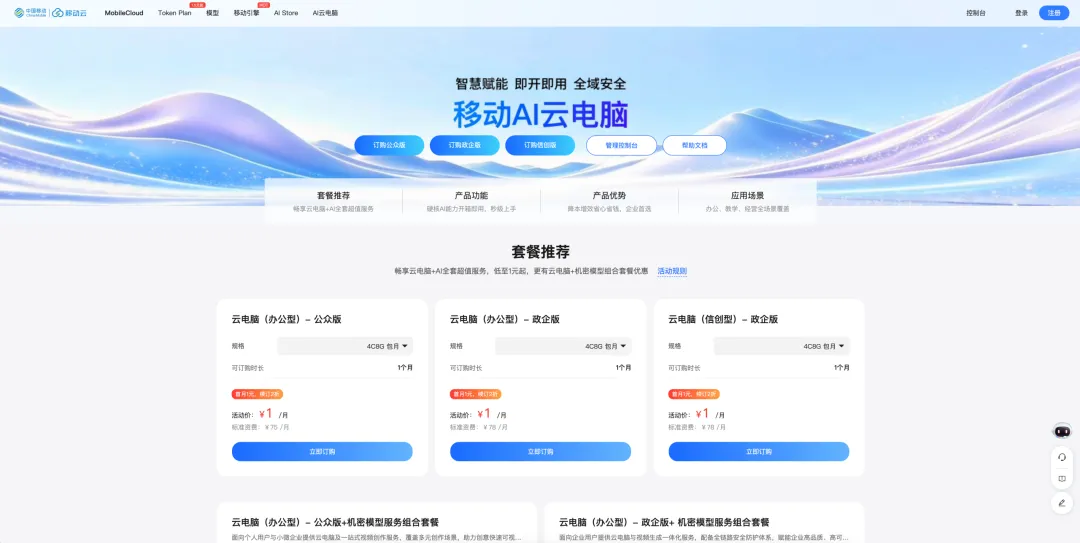Open the Token Plan menu item
The image size is (1080, 543).
point(175,13)
